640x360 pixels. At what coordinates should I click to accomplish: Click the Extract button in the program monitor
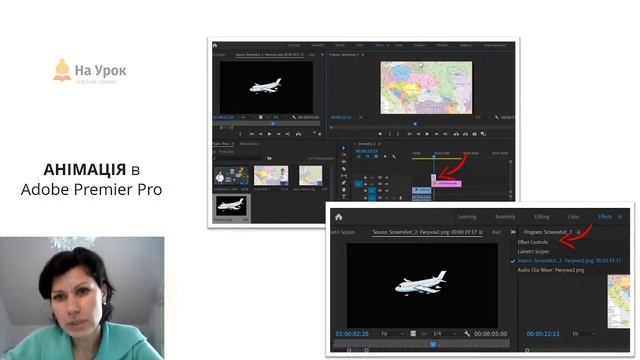465,134
